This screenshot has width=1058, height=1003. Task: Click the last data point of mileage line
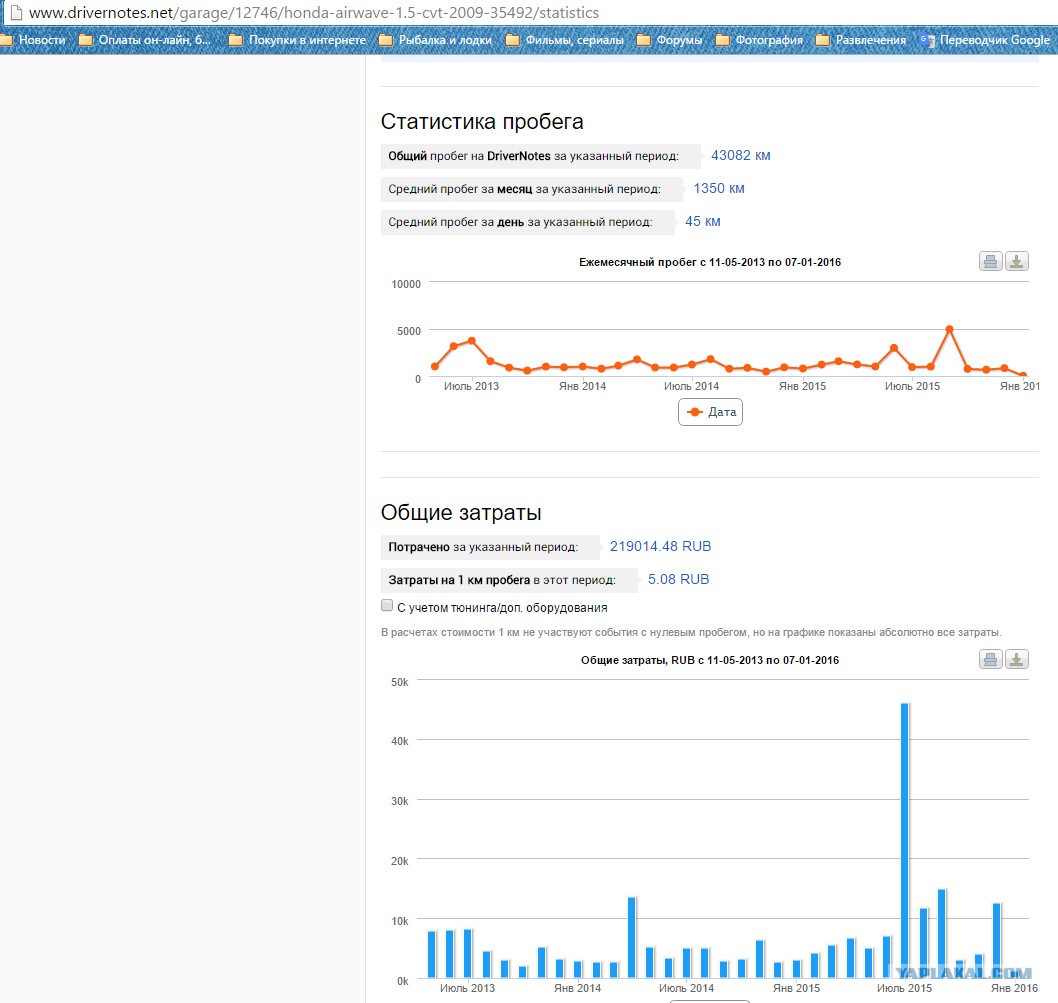pyautogui.click(x=1024, y=375)
